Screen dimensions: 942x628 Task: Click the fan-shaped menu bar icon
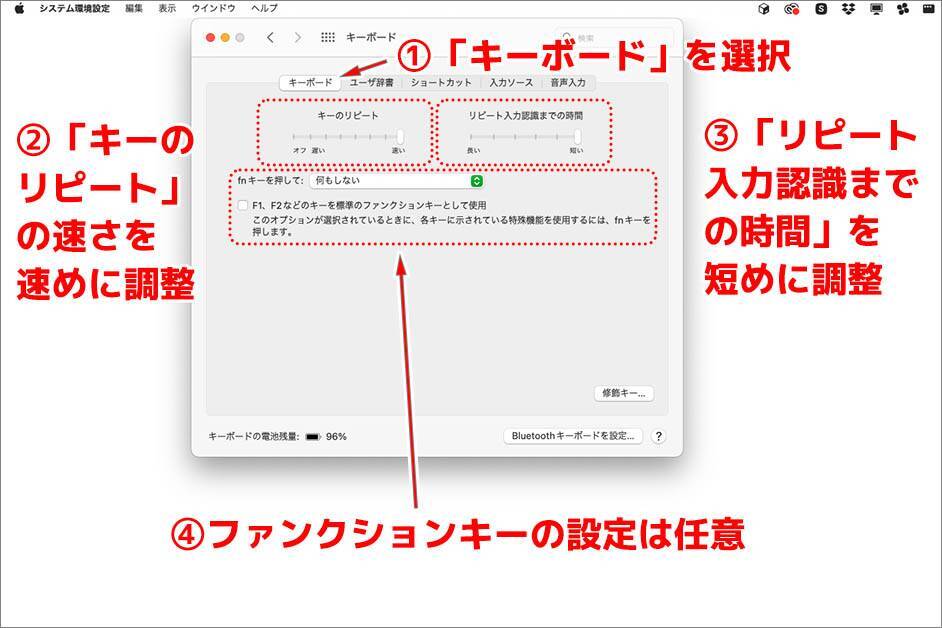pyautogui.click(x=903, y=8)
